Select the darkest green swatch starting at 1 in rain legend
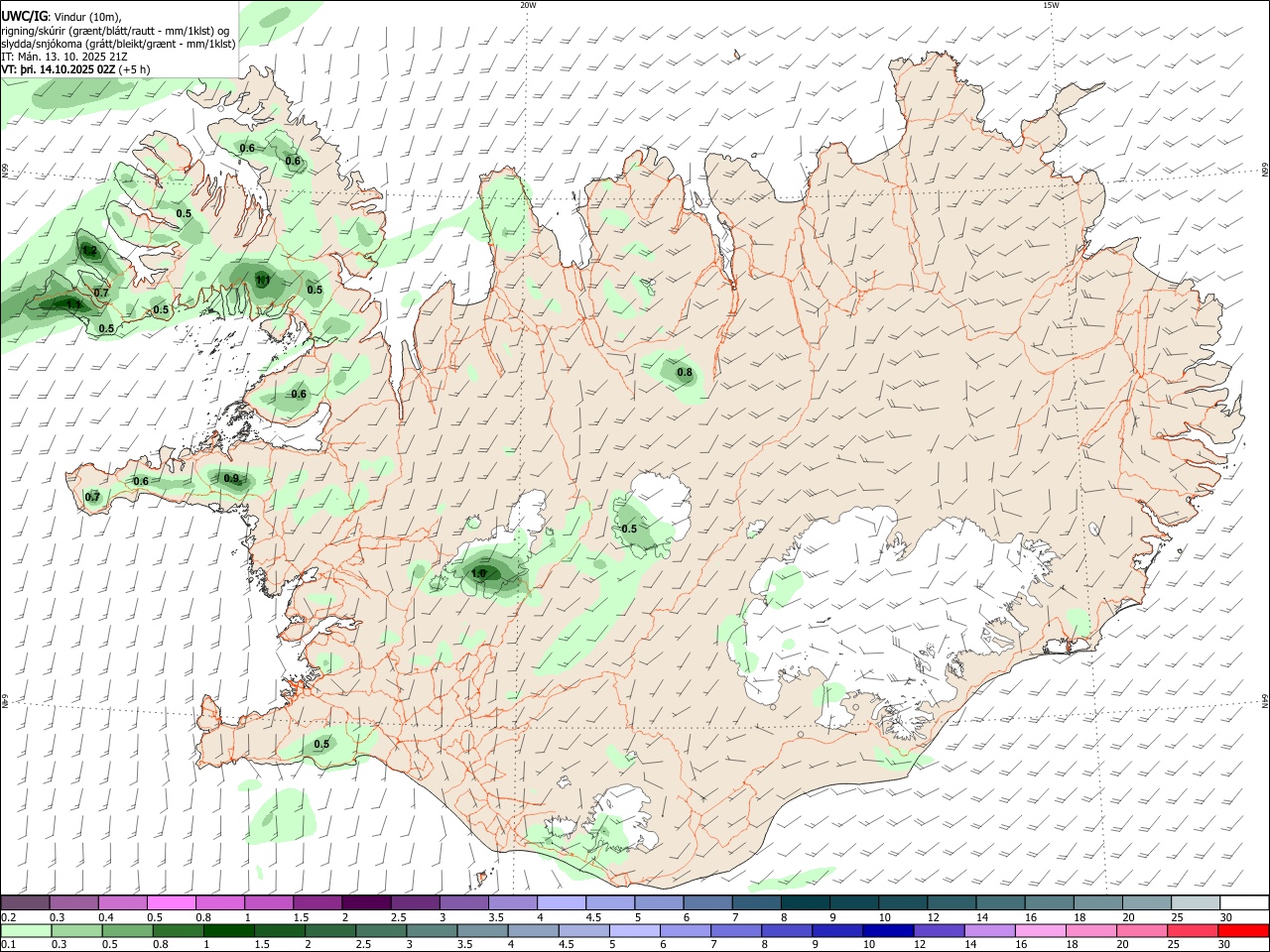 pos(229,931)
